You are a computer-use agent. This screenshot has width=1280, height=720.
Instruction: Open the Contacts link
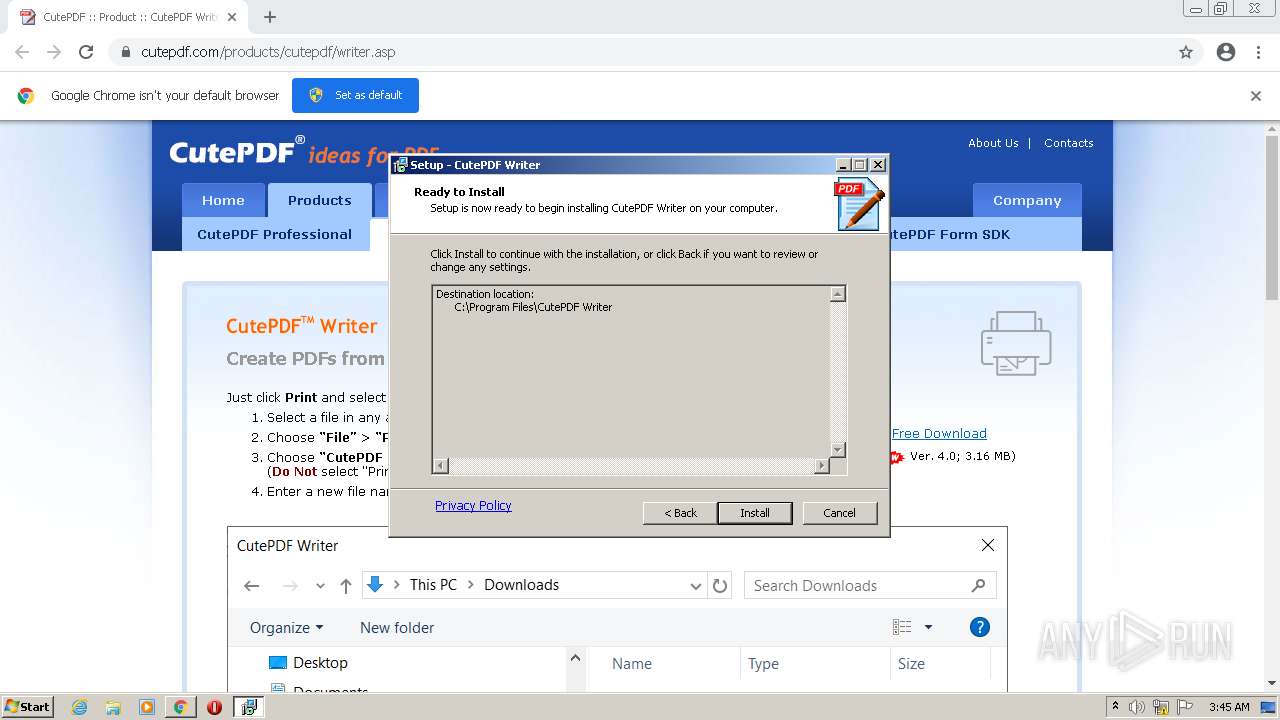click(1068, 143)
